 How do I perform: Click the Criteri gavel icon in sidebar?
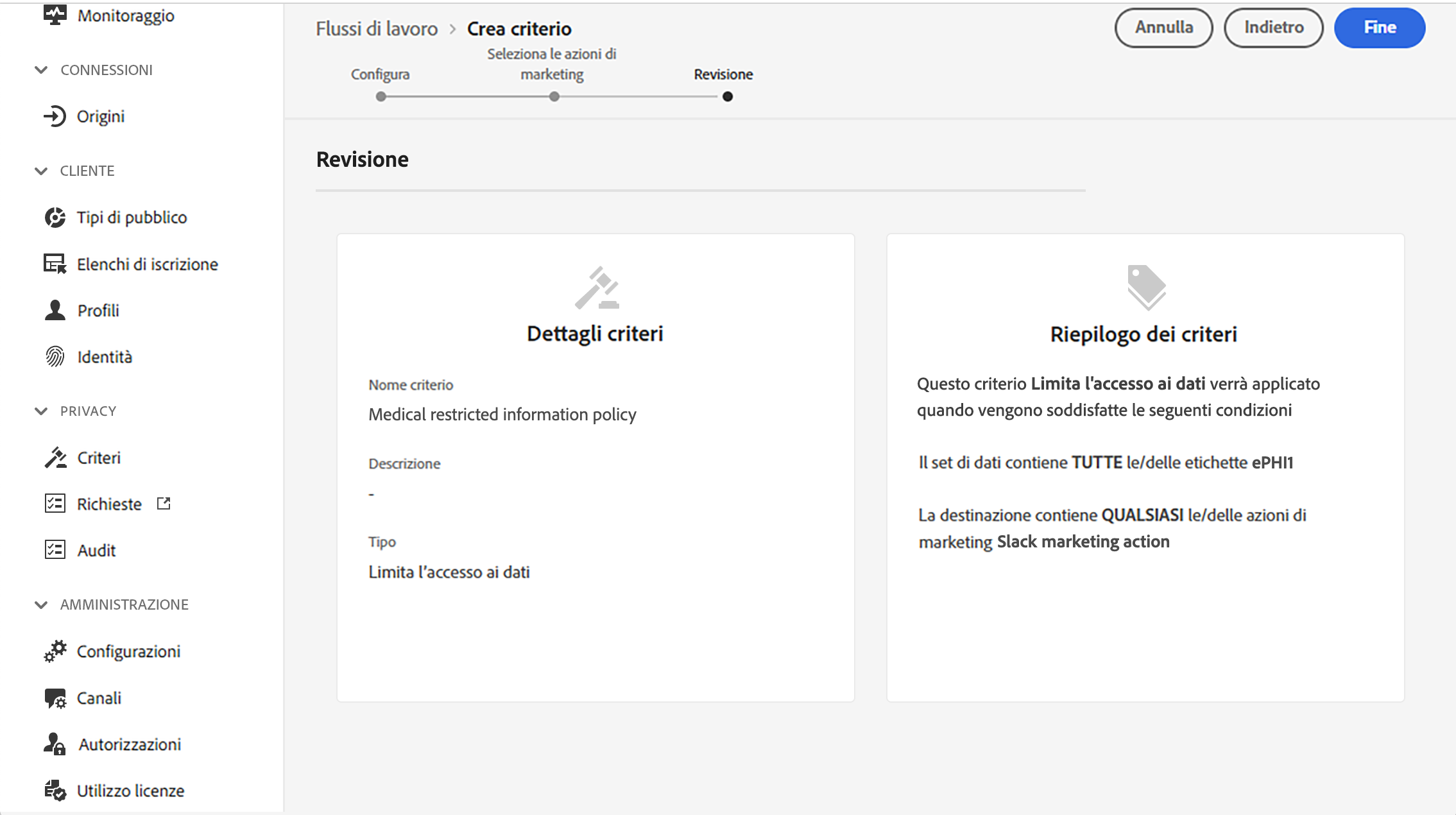pos(55,458)
